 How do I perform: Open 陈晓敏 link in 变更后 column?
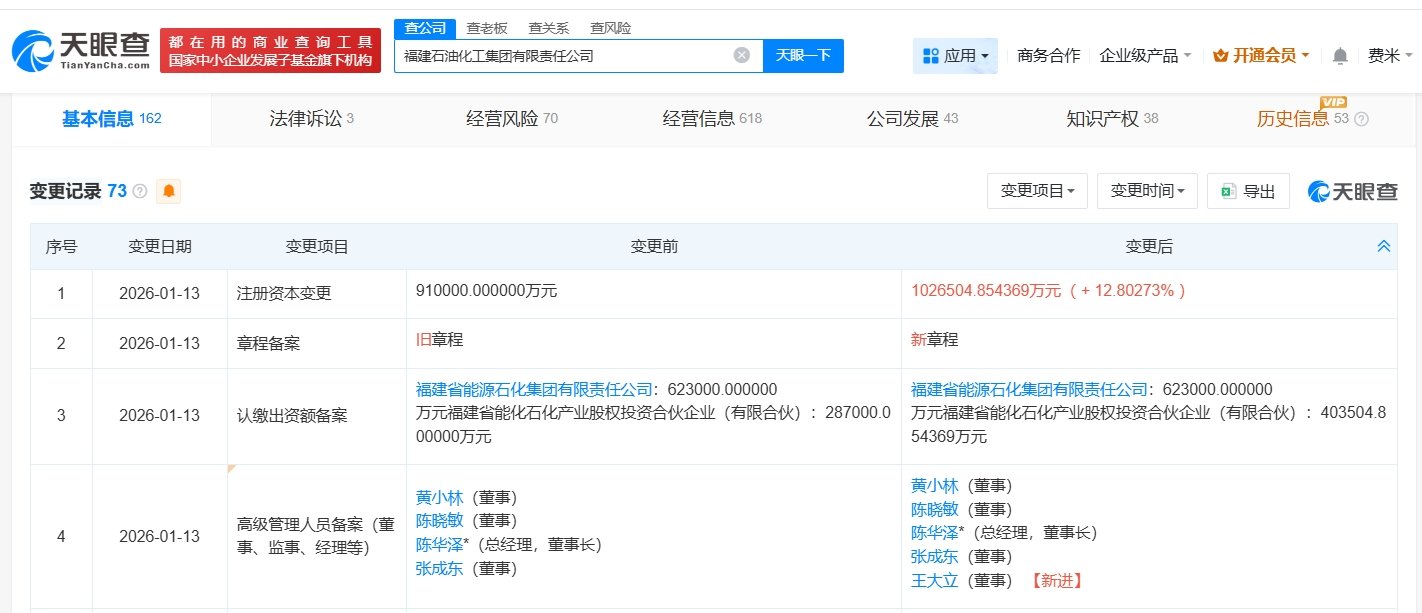pyautogui.click(x=934, y=509)
